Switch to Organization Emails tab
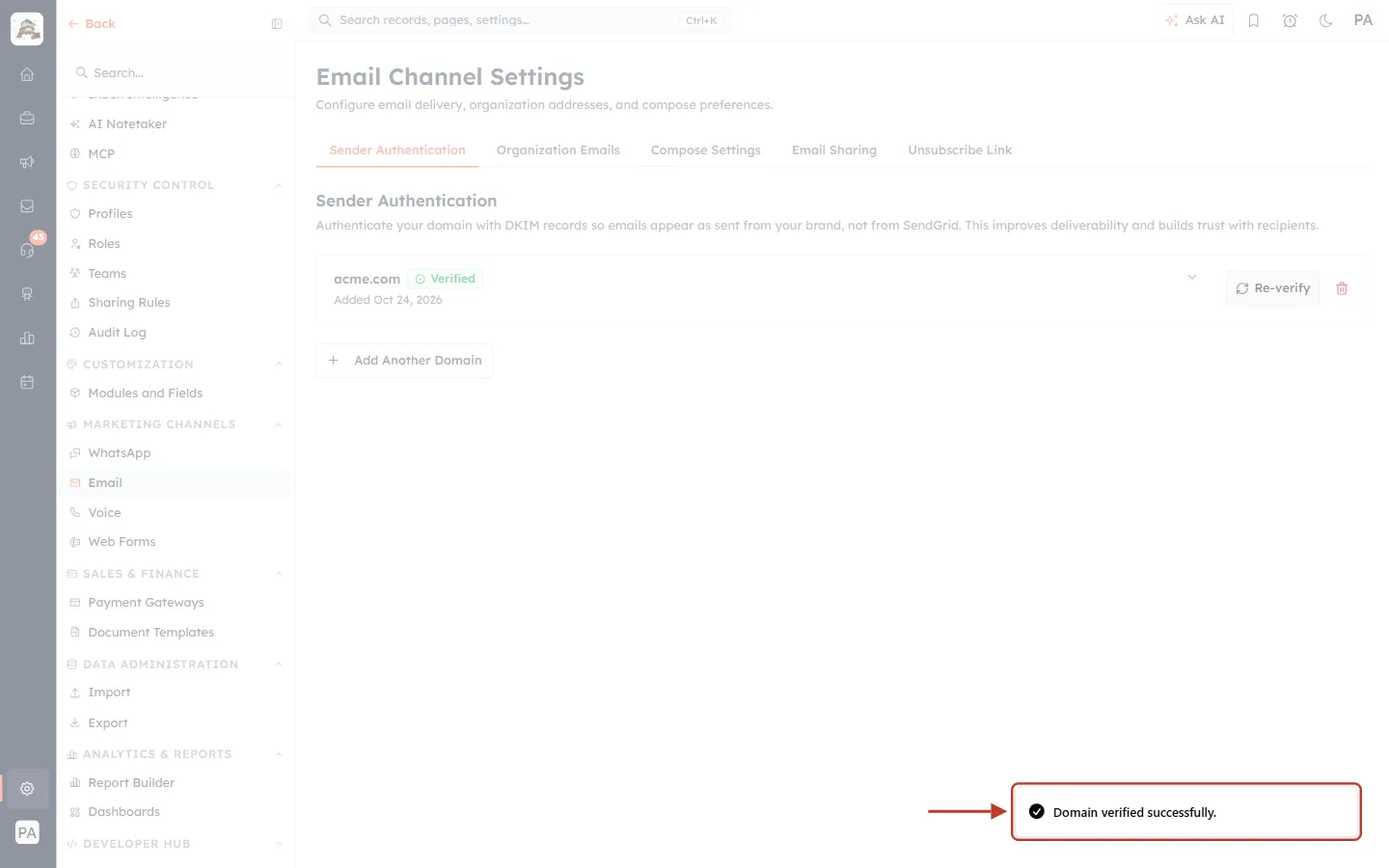 pyautogui.click(x=558, y=150)
